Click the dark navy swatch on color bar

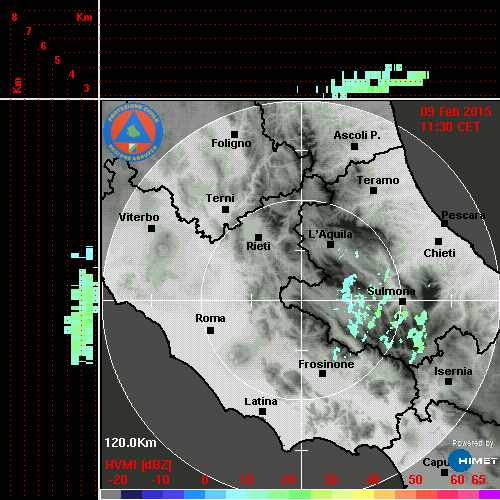tap(131, 494)
